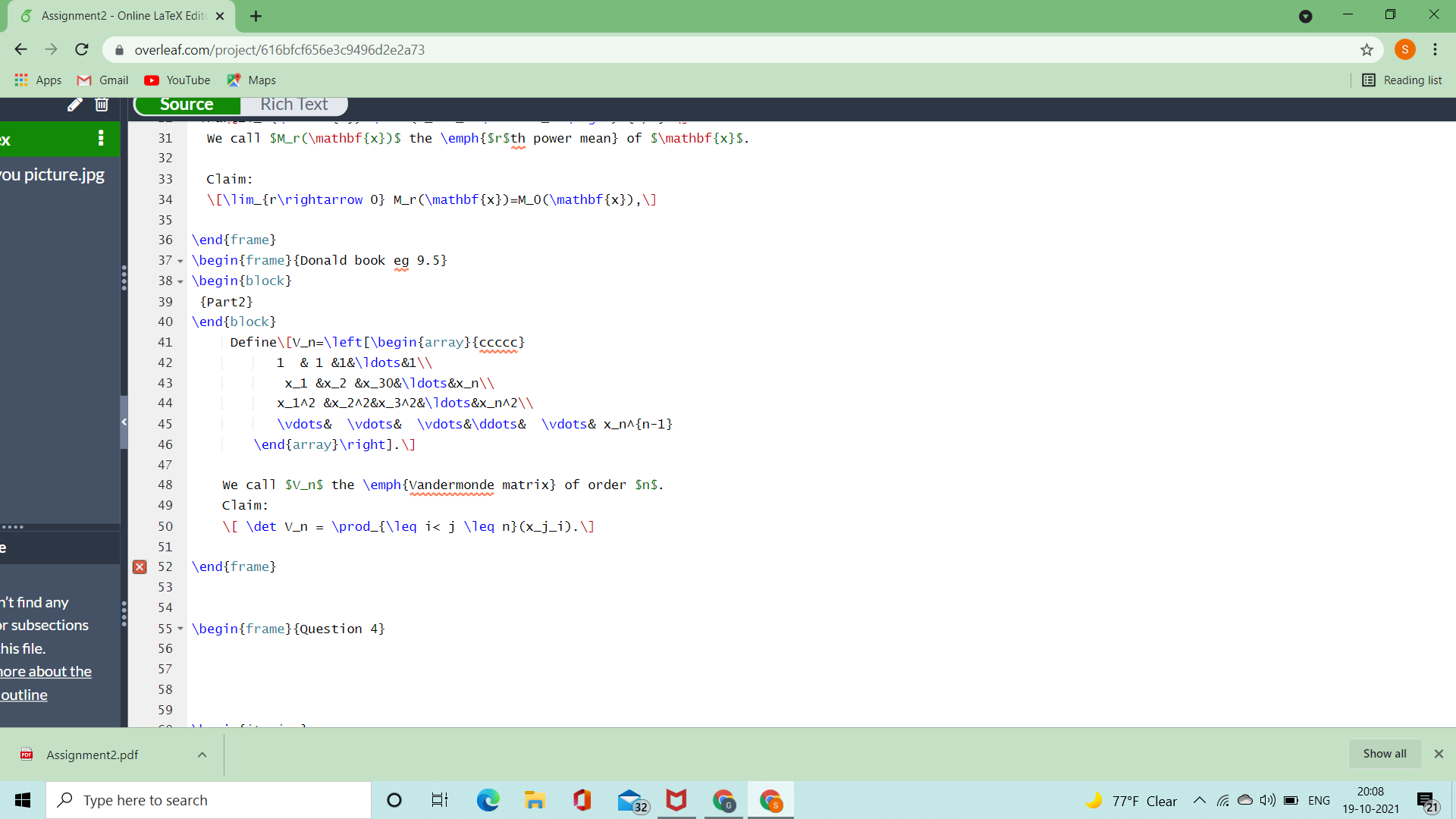Open Mail app with 32 unread
This screenshot has height=819, width=1456.
(632, 801)
